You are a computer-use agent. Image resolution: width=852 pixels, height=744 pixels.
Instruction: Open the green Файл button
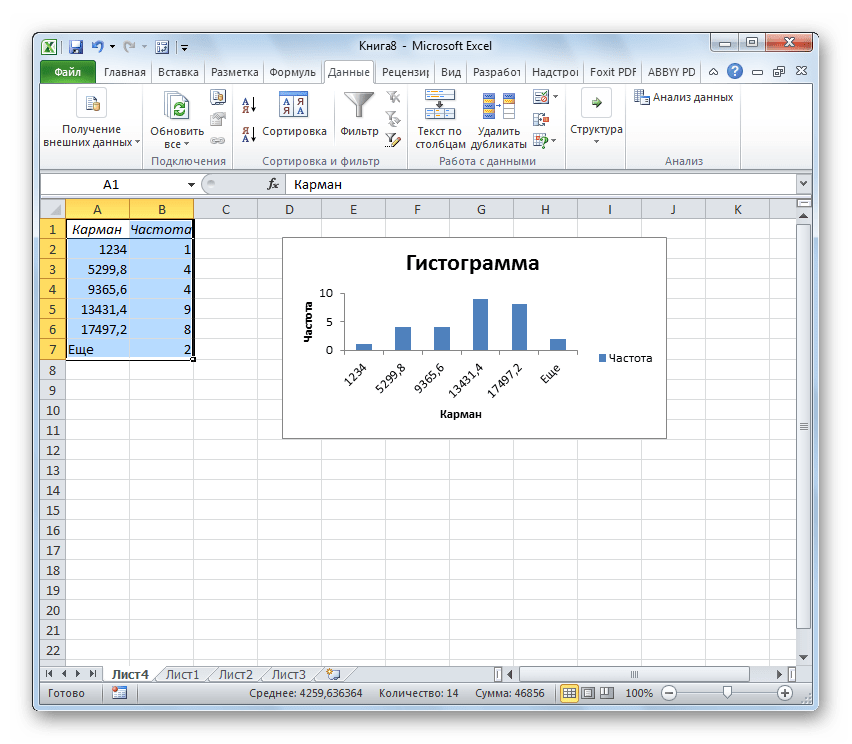pos(67,72)
